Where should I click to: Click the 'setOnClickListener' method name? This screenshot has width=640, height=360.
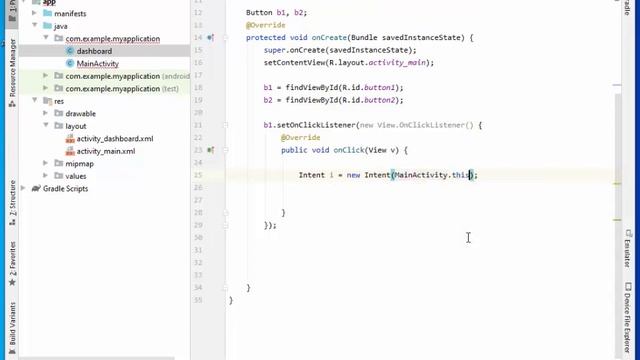tap(316, 125)
